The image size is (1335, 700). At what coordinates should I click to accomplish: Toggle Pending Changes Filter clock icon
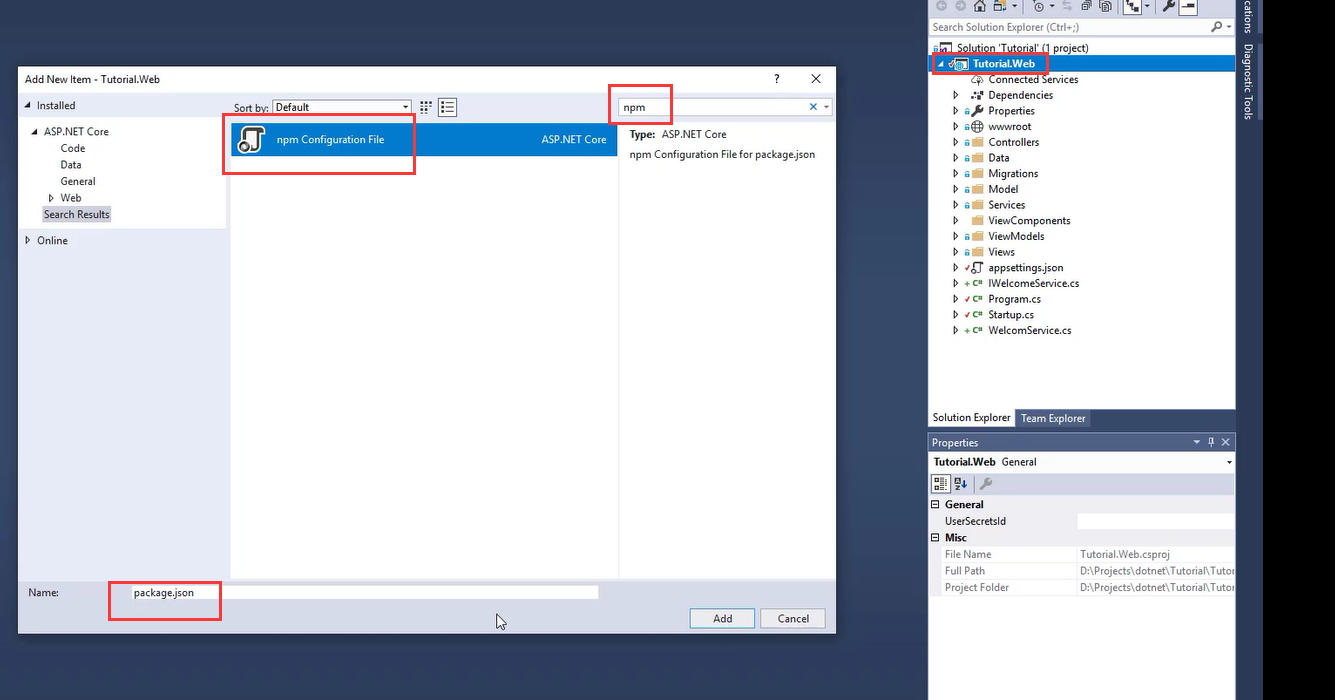point(1039,6)
